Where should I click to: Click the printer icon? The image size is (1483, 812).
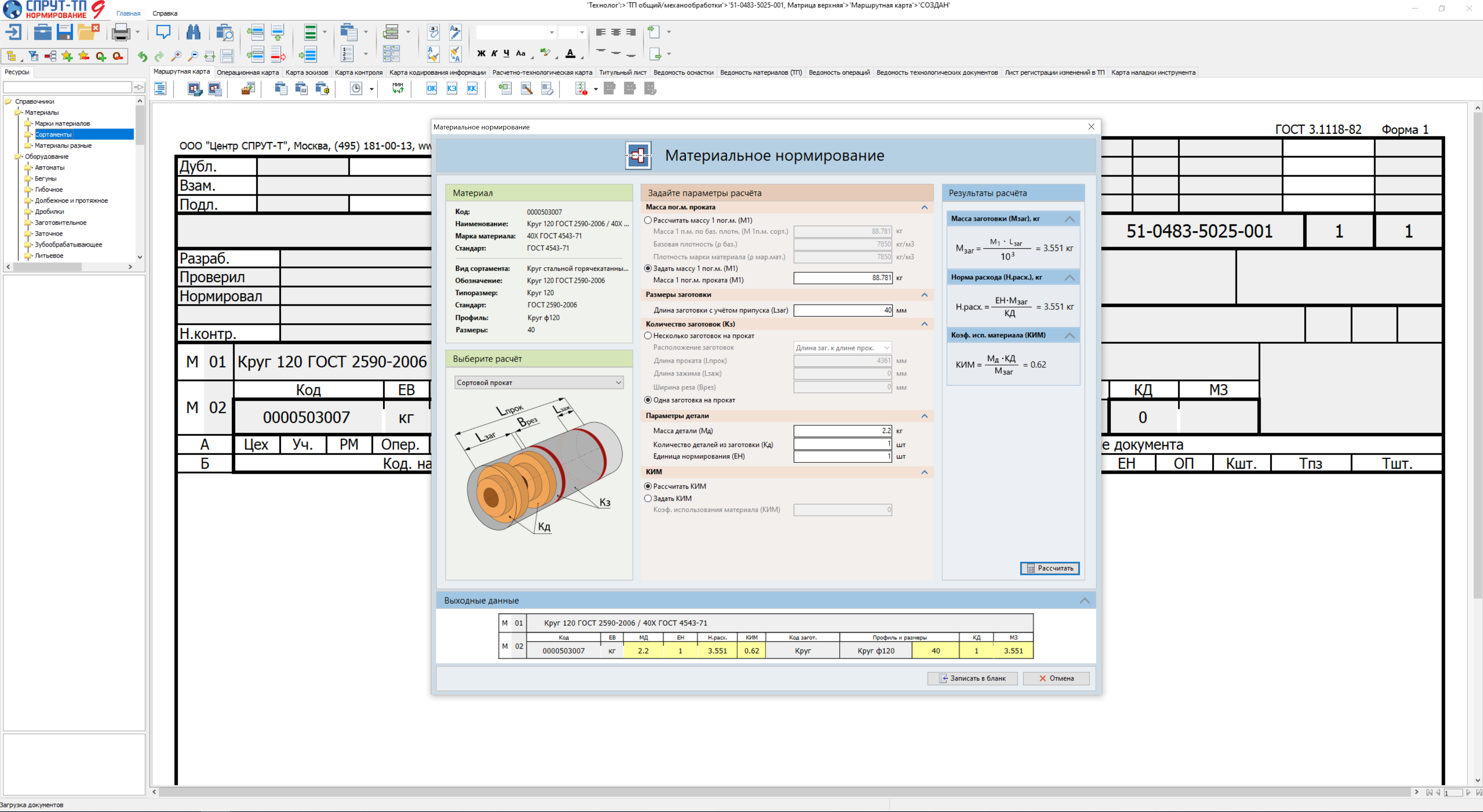(120, 32)
